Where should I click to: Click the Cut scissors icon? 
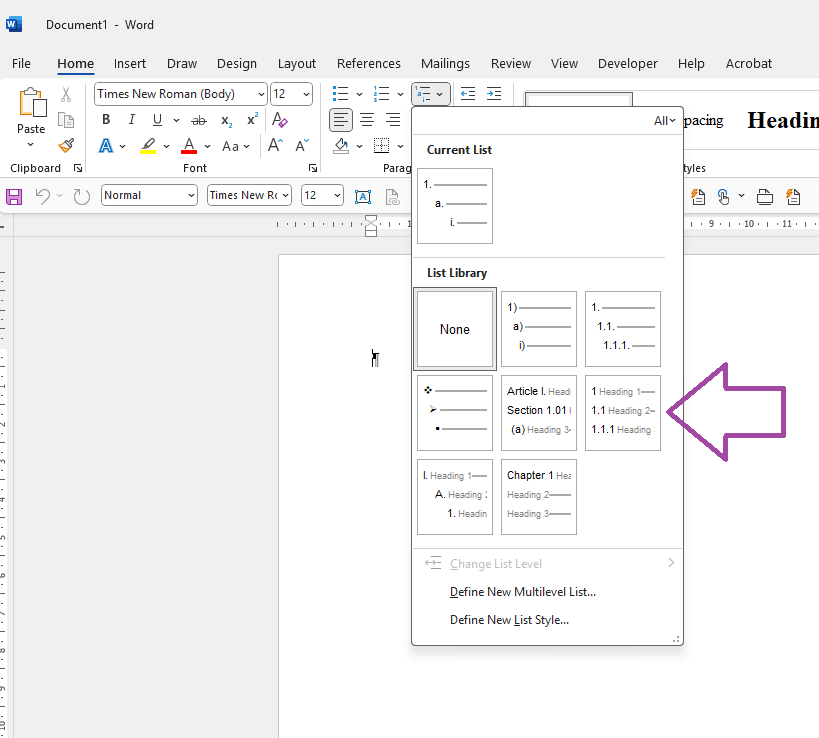coord(66,94)
